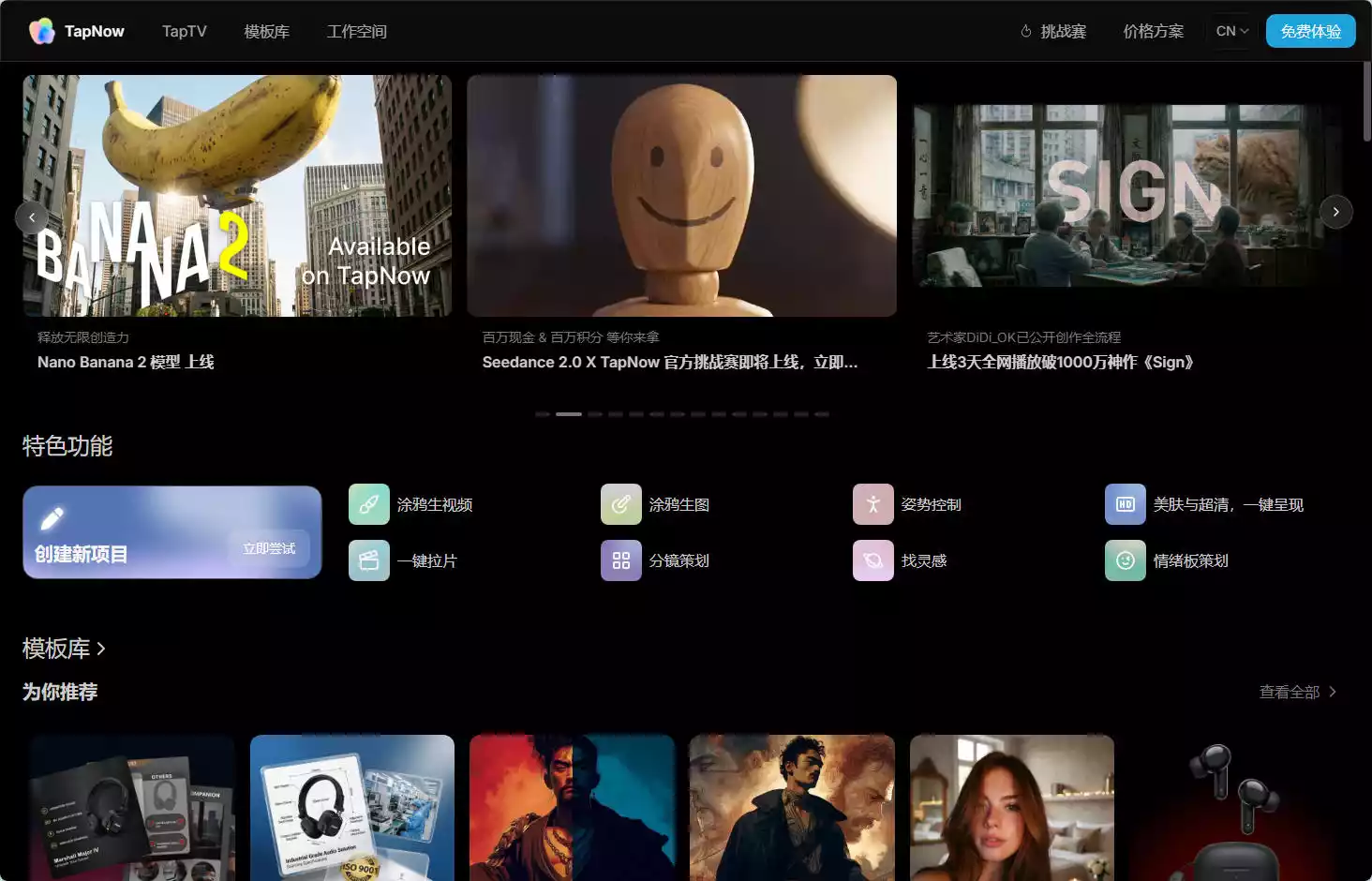
Task: Click the 《Sign》 1000万 headline
Action: point(1060,362)
